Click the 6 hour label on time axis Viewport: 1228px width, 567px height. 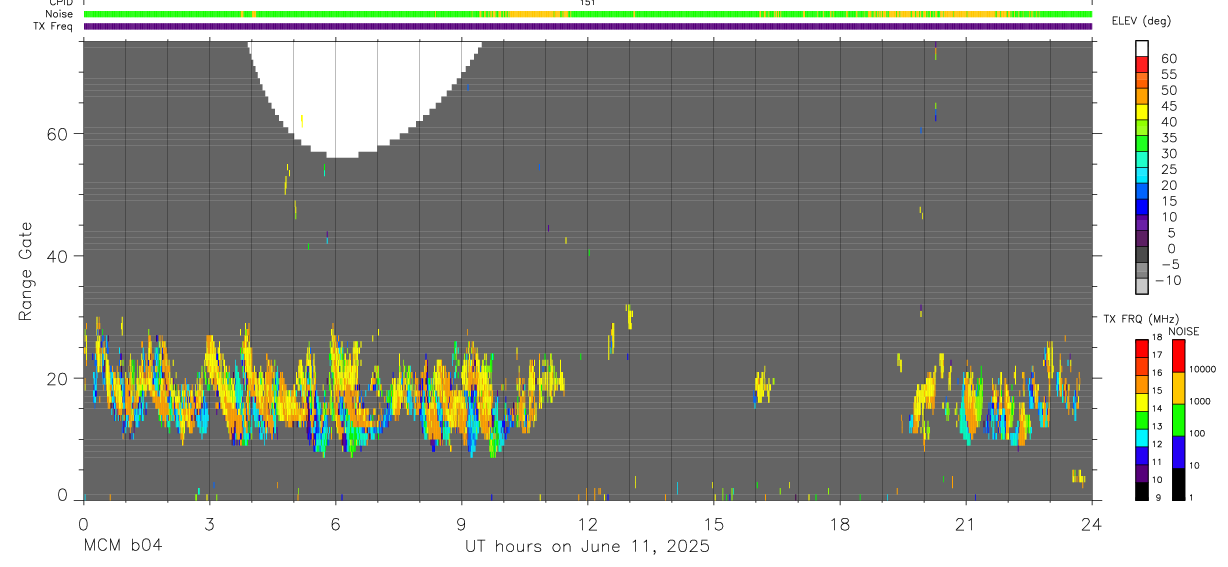(x=335, y=523)
